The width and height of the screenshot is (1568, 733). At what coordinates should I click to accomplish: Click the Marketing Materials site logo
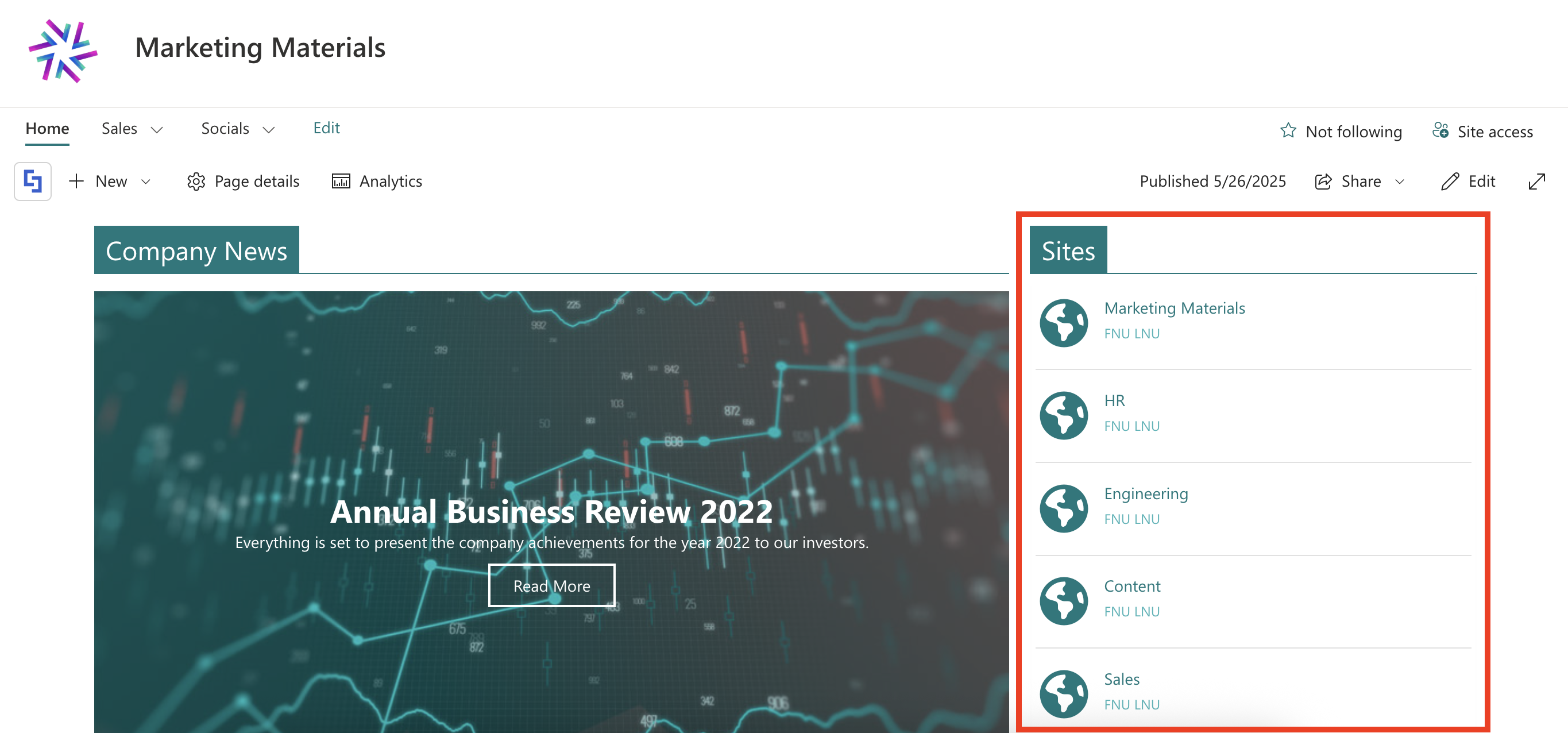tap(63, 51)
